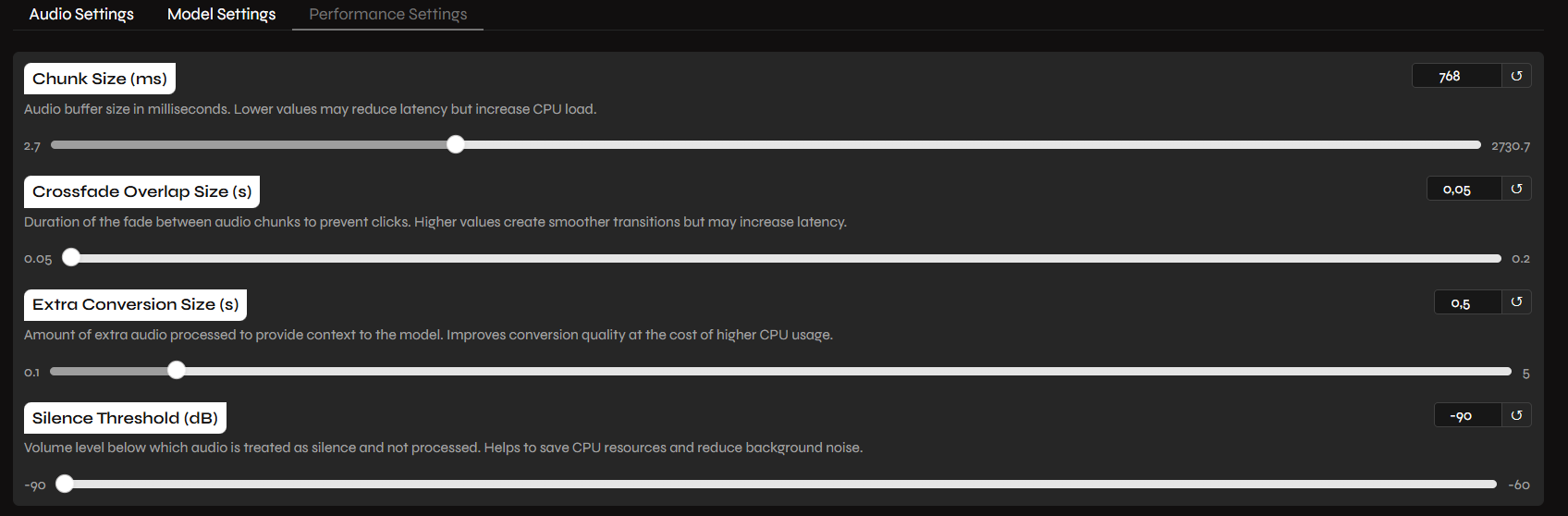The width and height of the screenshot is (1568, 516).
Task: Reset Silence Threshold to default
Action: [x=1516, y=415]
